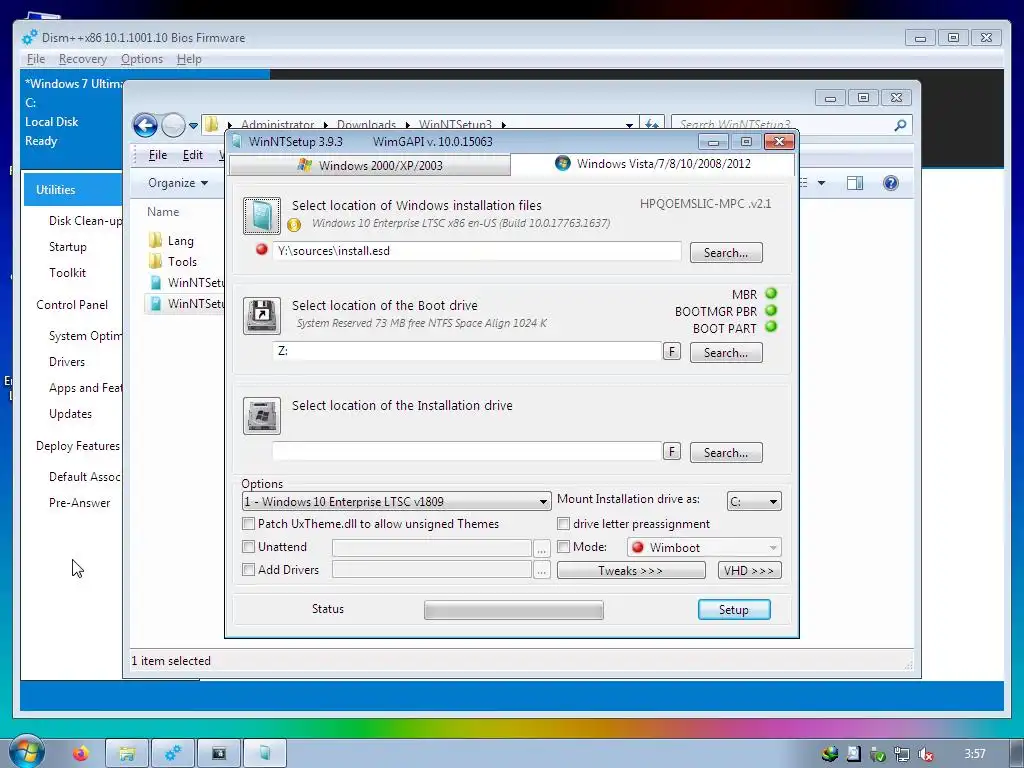The image size is (1024, 768).
Task: Click the red indicator beside install.esd path
Action: point(262,249)
